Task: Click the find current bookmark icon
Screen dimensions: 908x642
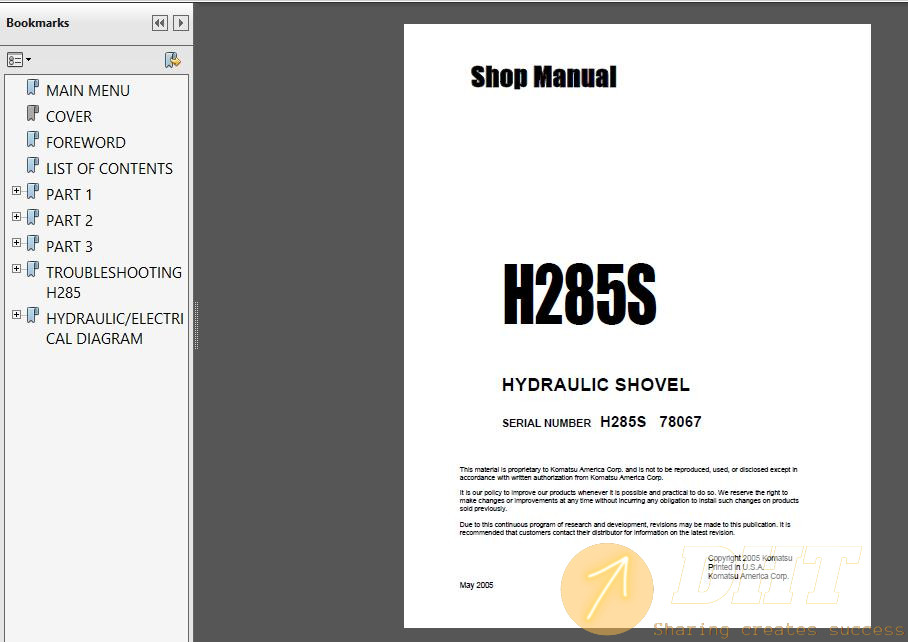Action: pyautogui.click(x=172, y=60)
